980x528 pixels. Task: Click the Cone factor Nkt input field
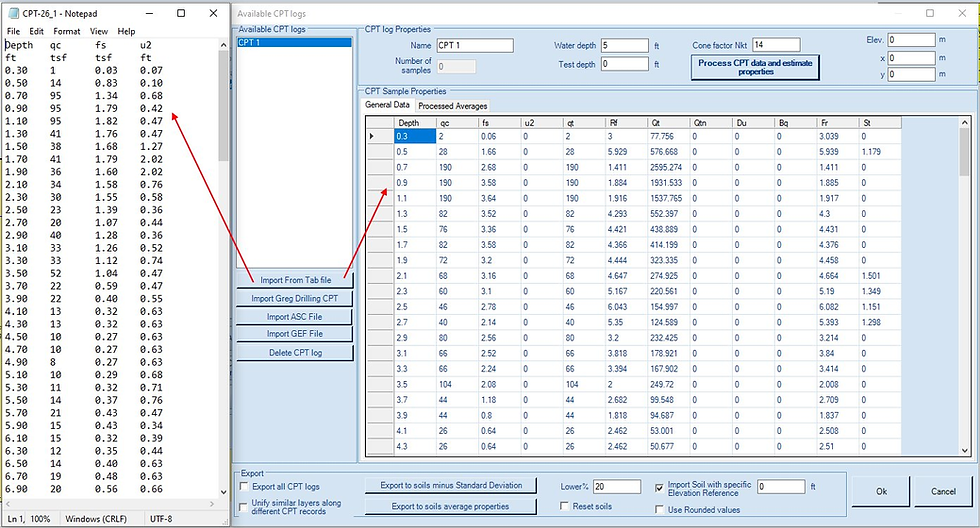(x=776, y=45)
